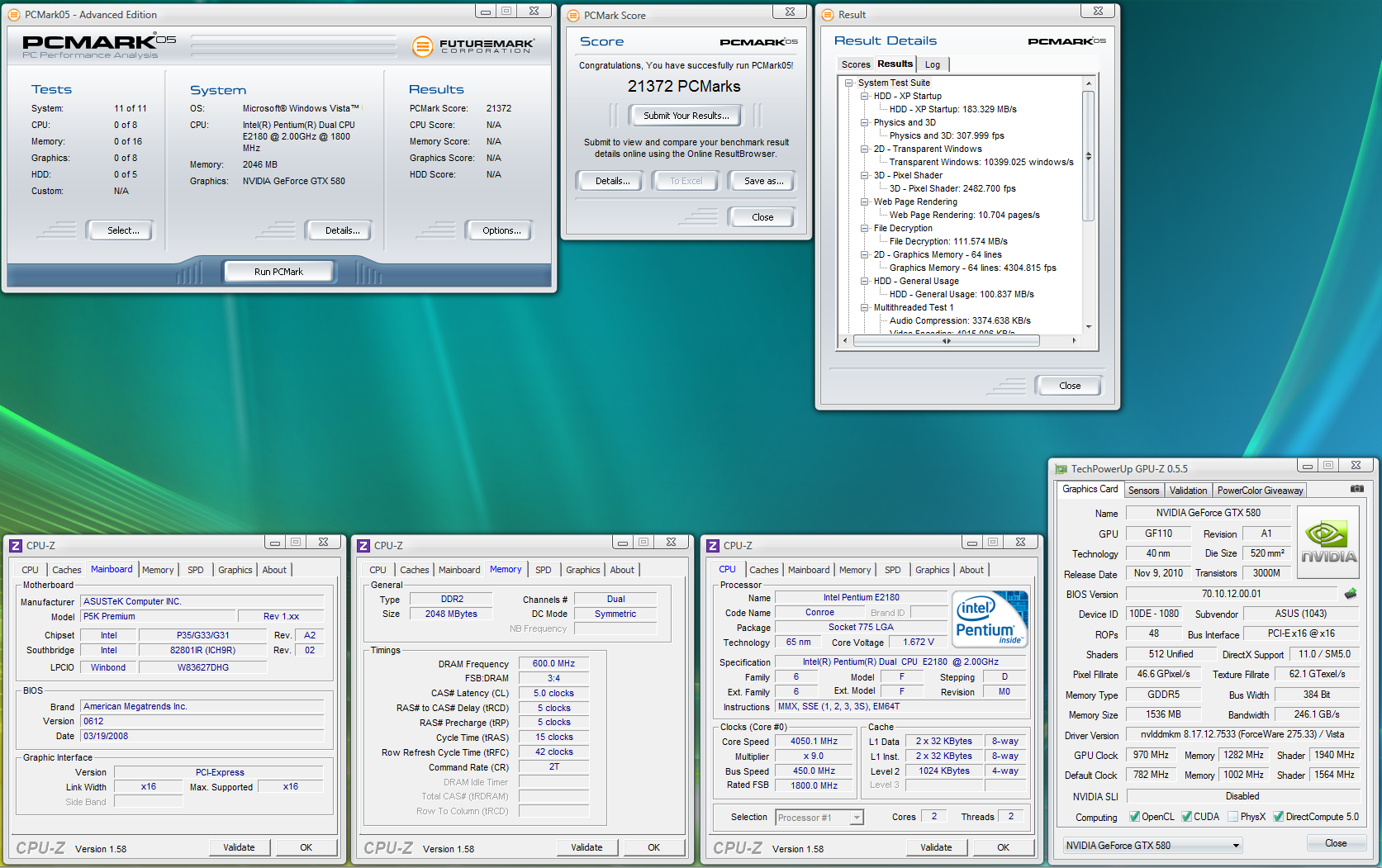Click the Run PCMark button
The image size is (1382, 868).
pos(278,272)
